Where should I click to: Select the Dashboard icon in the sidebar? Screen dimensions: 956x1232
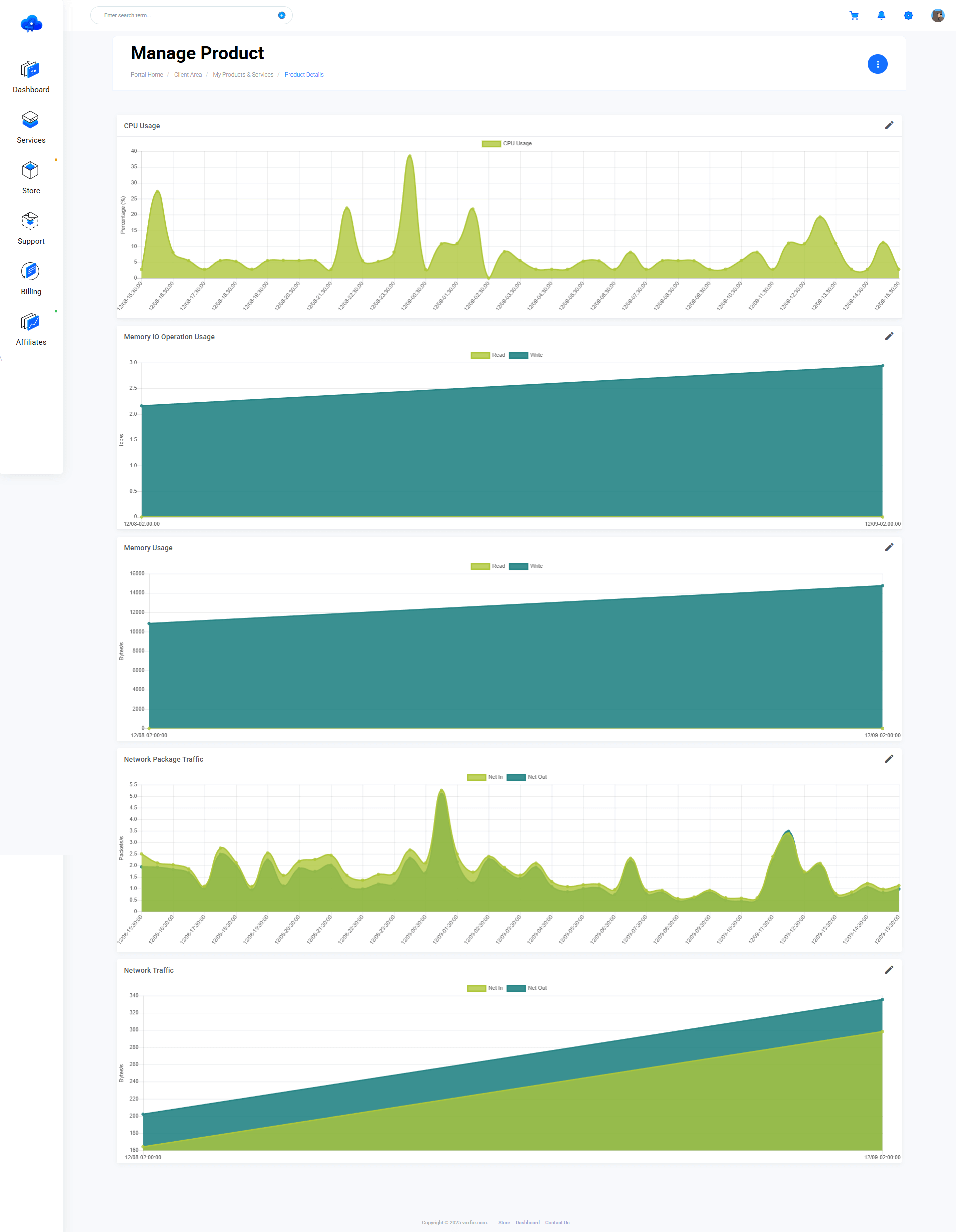[30, 69]
